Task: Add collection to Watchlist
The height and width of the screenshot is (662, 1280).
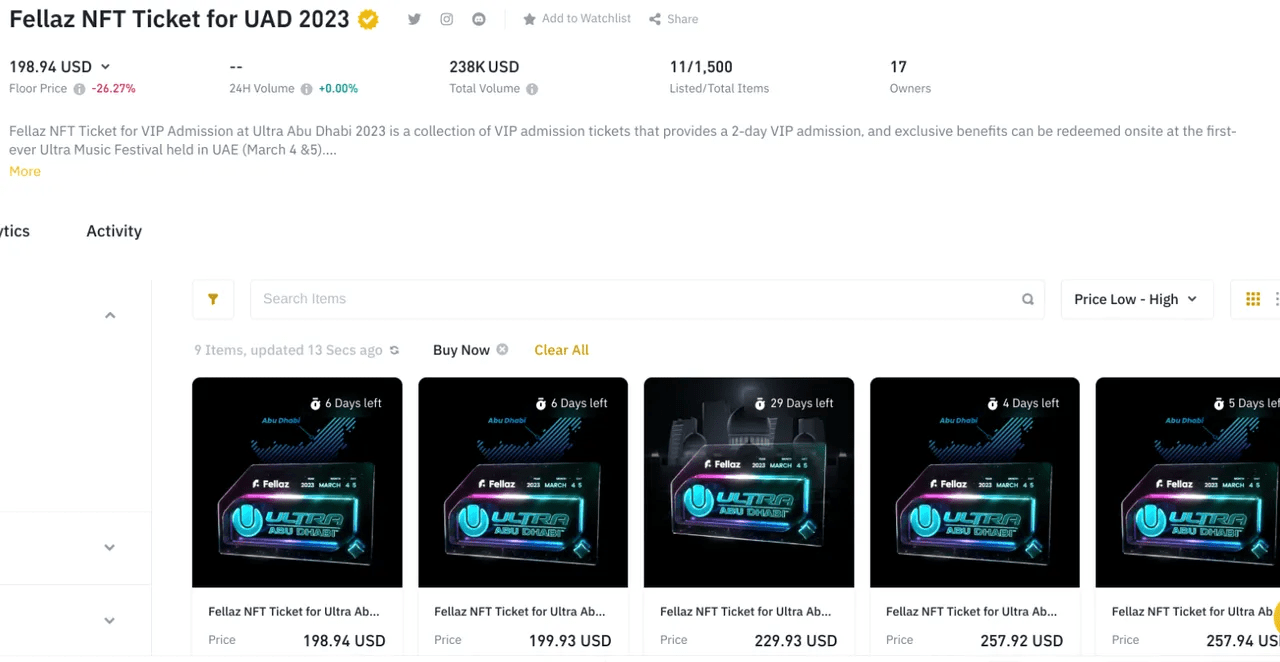Action: point(577,19)
